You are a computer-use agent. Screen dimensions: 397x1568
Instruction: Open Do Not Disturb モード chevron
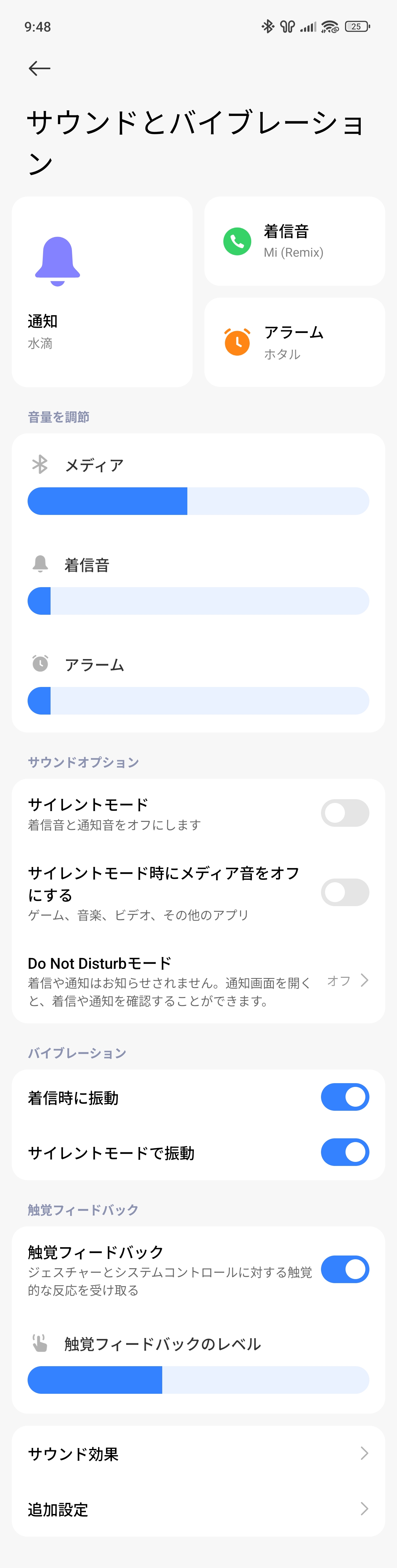pos(364,980)
